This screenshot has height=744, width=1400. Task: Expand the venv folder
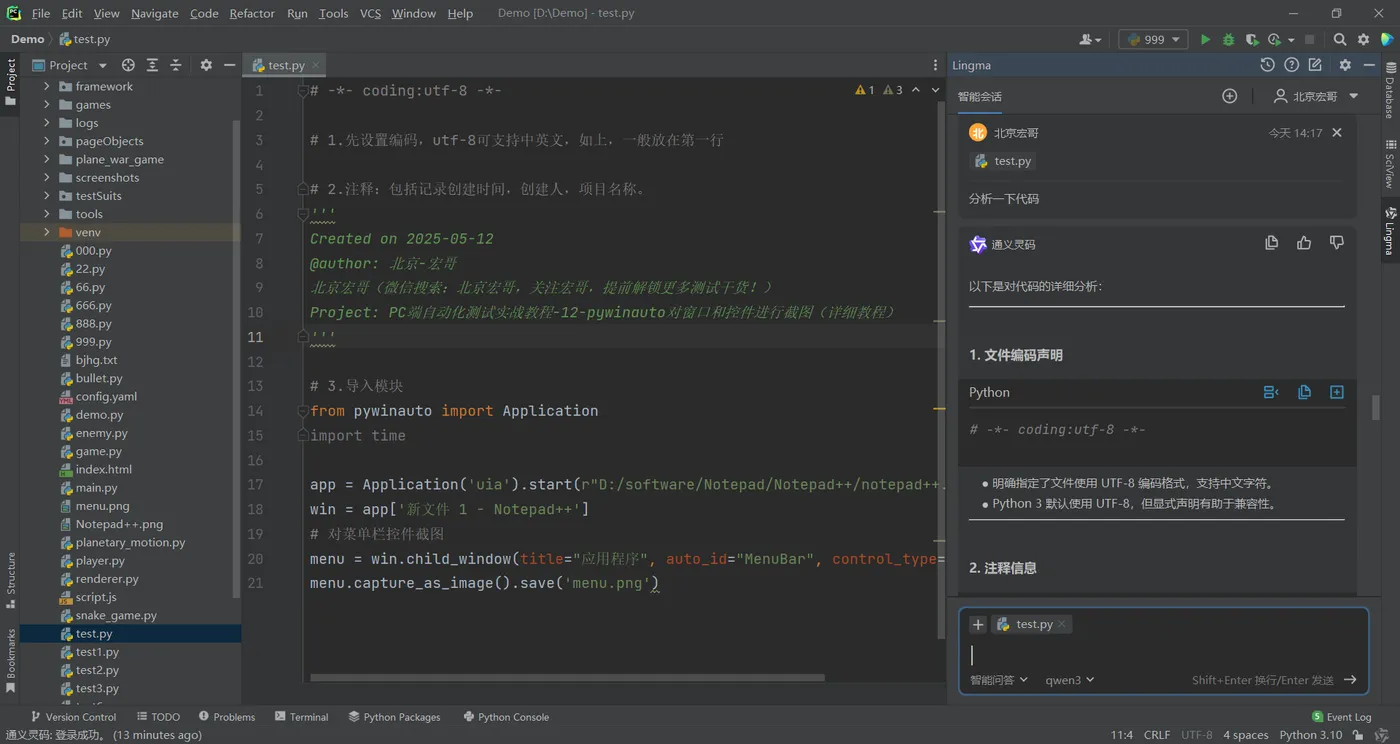point(47,232)
